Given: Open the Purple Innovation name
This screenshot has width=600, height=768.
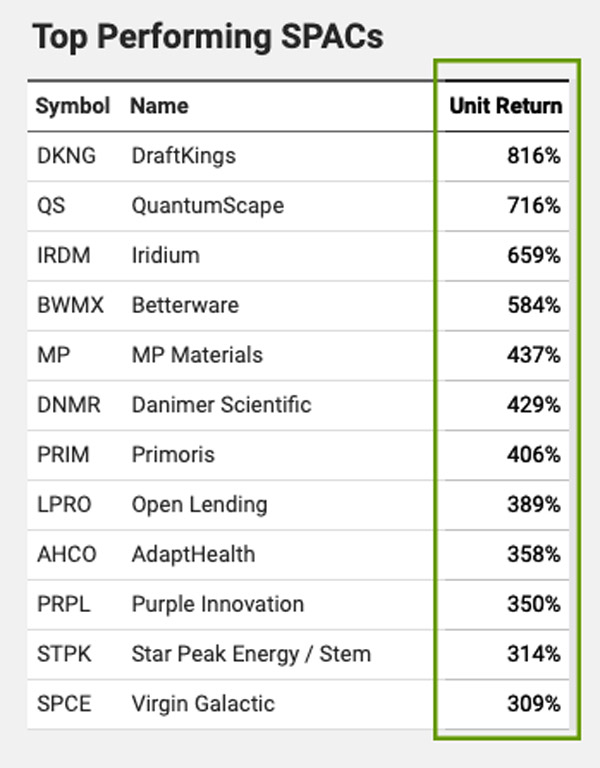Looking at the screenshot, I should 217,604.
